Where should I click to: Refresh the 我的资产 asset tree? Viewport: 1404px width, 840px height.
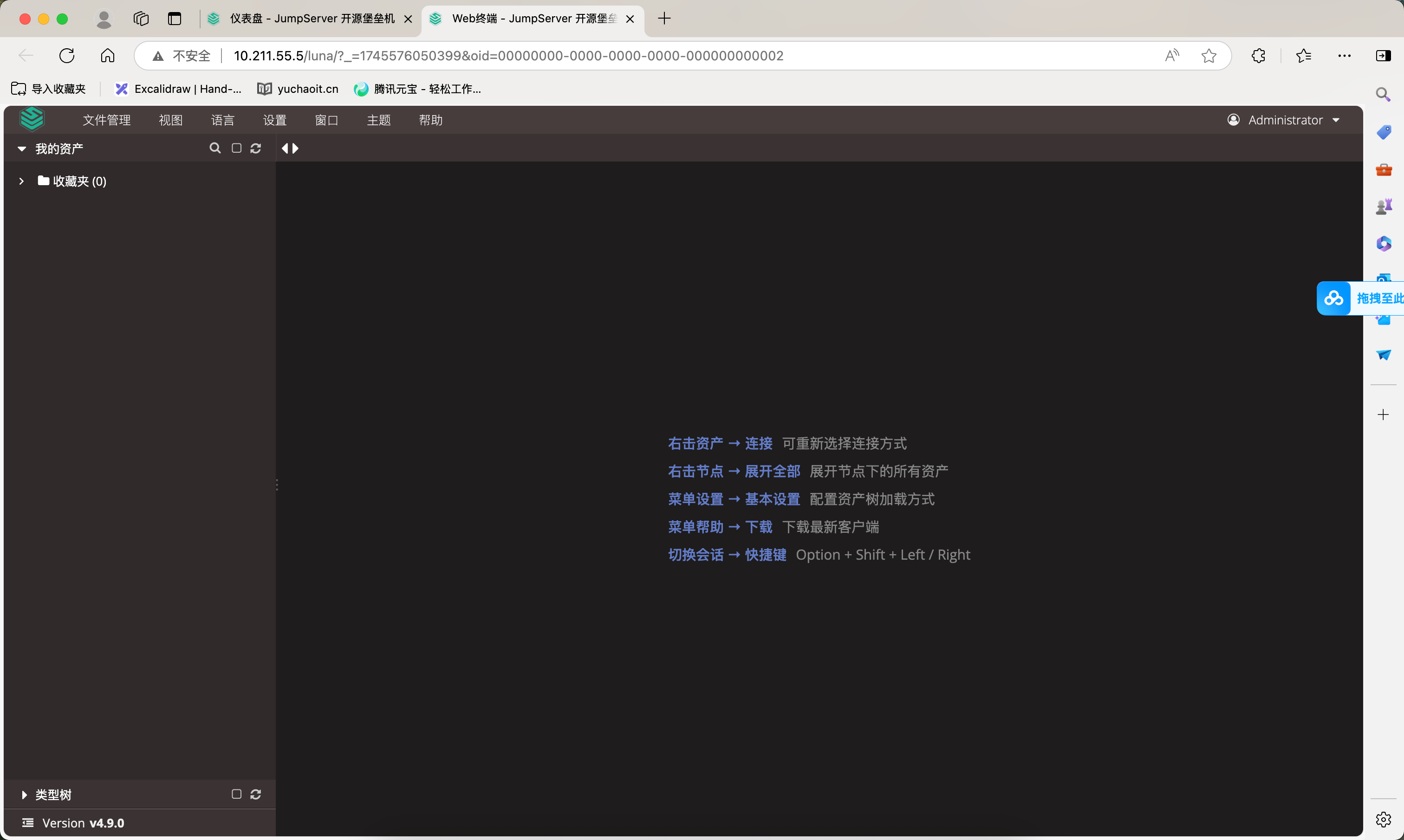(x=256, y=149)
